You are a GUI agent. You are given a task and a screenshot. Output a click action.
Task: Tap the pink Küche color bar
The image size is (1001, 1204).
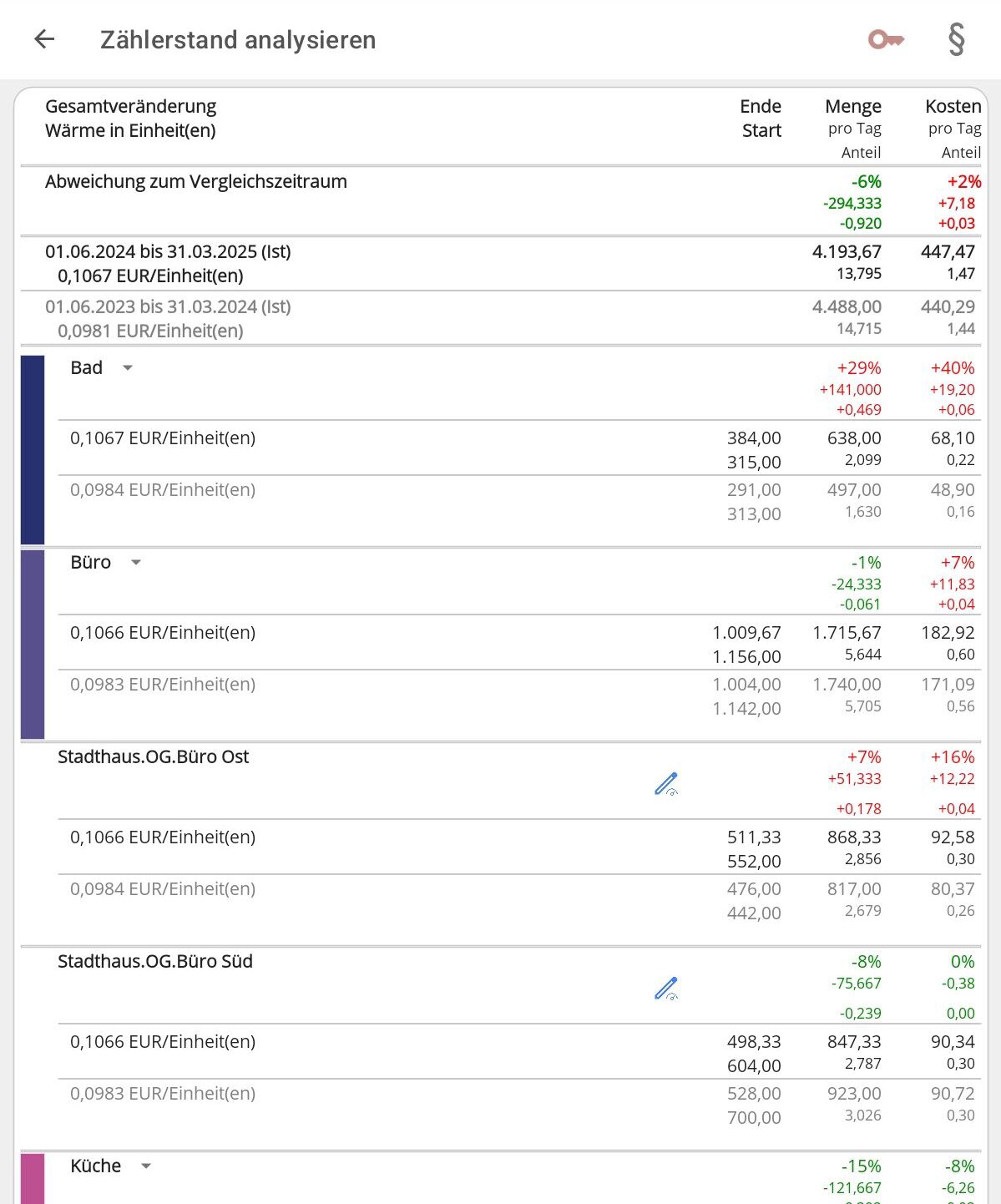pos(33,1178)
